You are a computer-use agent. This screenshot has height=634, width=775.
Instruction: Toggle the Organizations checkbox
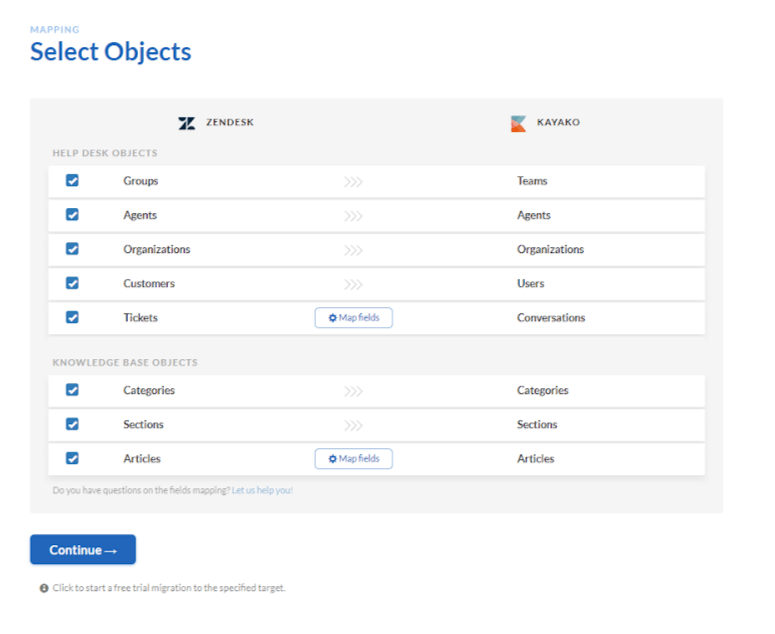click(72, 249)
